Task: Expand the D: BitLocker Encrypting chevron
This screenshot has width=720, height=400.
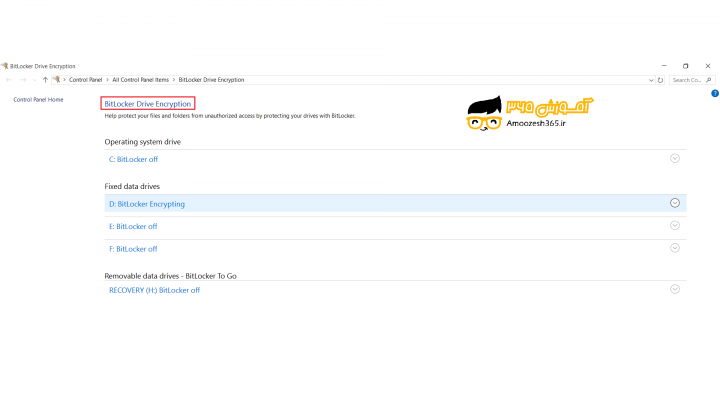Action: coord(675,203)
